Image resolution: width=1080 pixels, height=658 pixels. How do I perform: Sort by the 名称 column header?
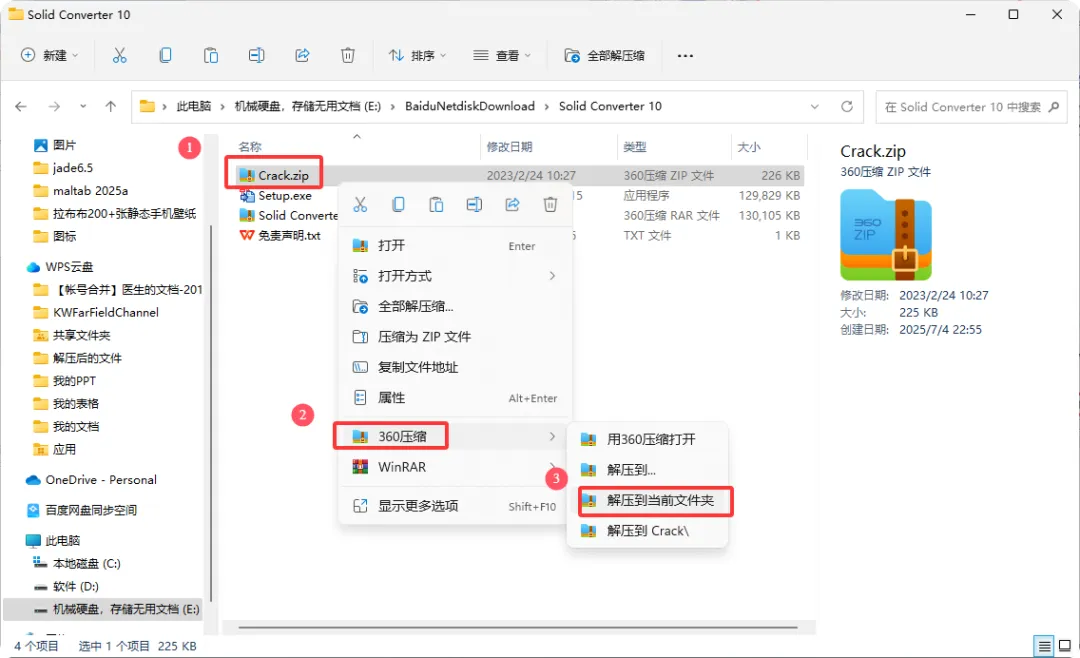(x=250, y=147)
